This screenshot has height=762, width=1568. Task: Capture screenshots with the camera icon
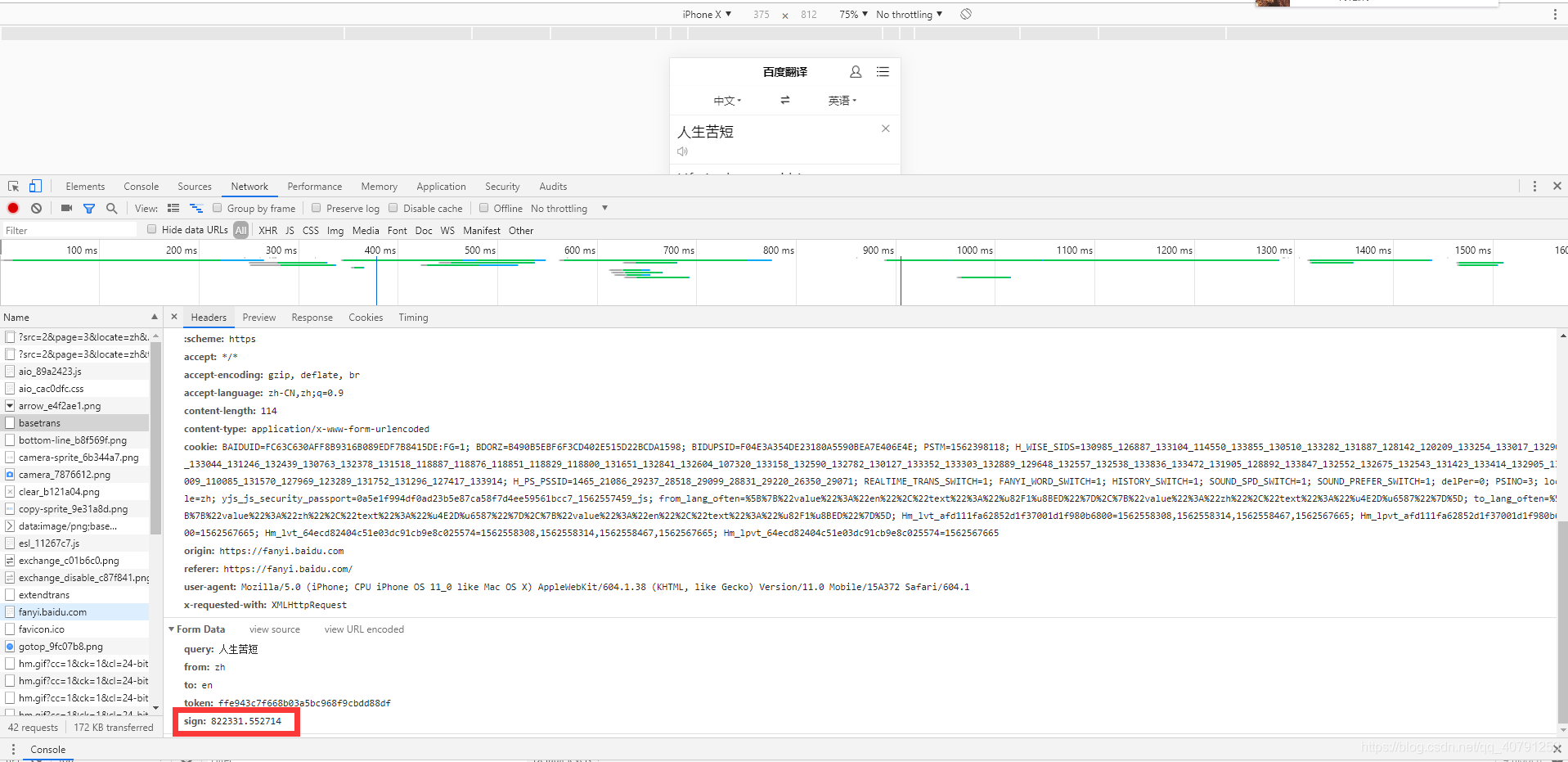tap(66, 209)
